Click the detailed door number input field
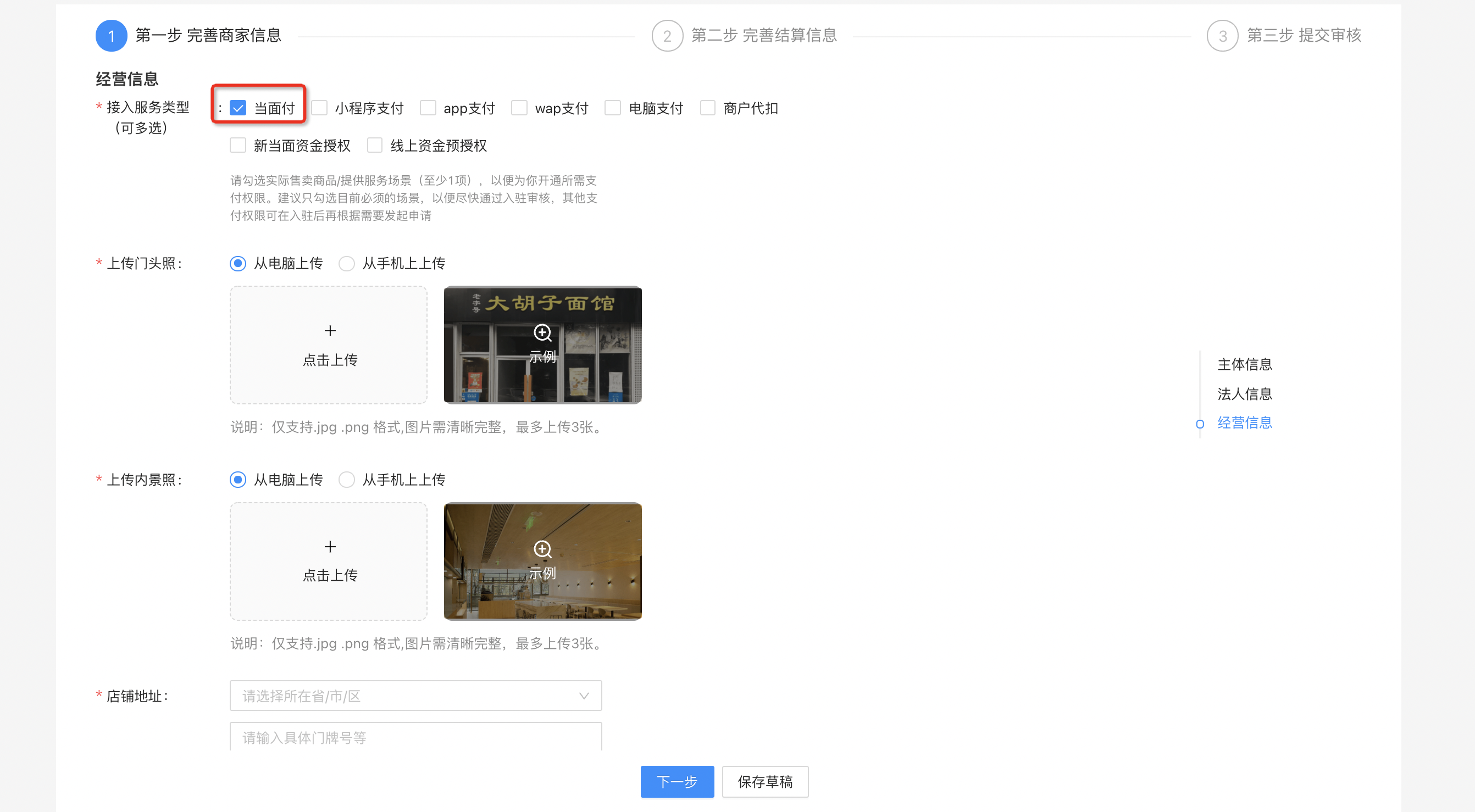Image resolution: width=1475 pixels, height=812 pixels. 415,737
